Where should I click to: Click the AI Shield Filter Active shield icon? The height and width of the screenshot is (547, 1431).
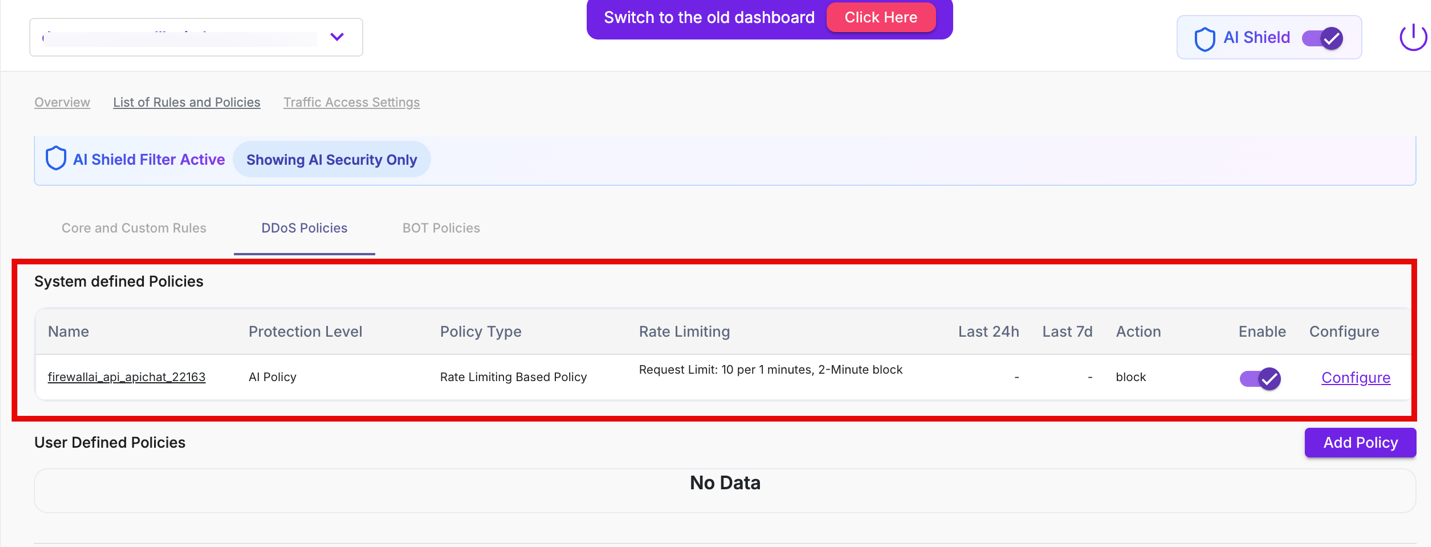pyautogui.click(x=56, y=159)
